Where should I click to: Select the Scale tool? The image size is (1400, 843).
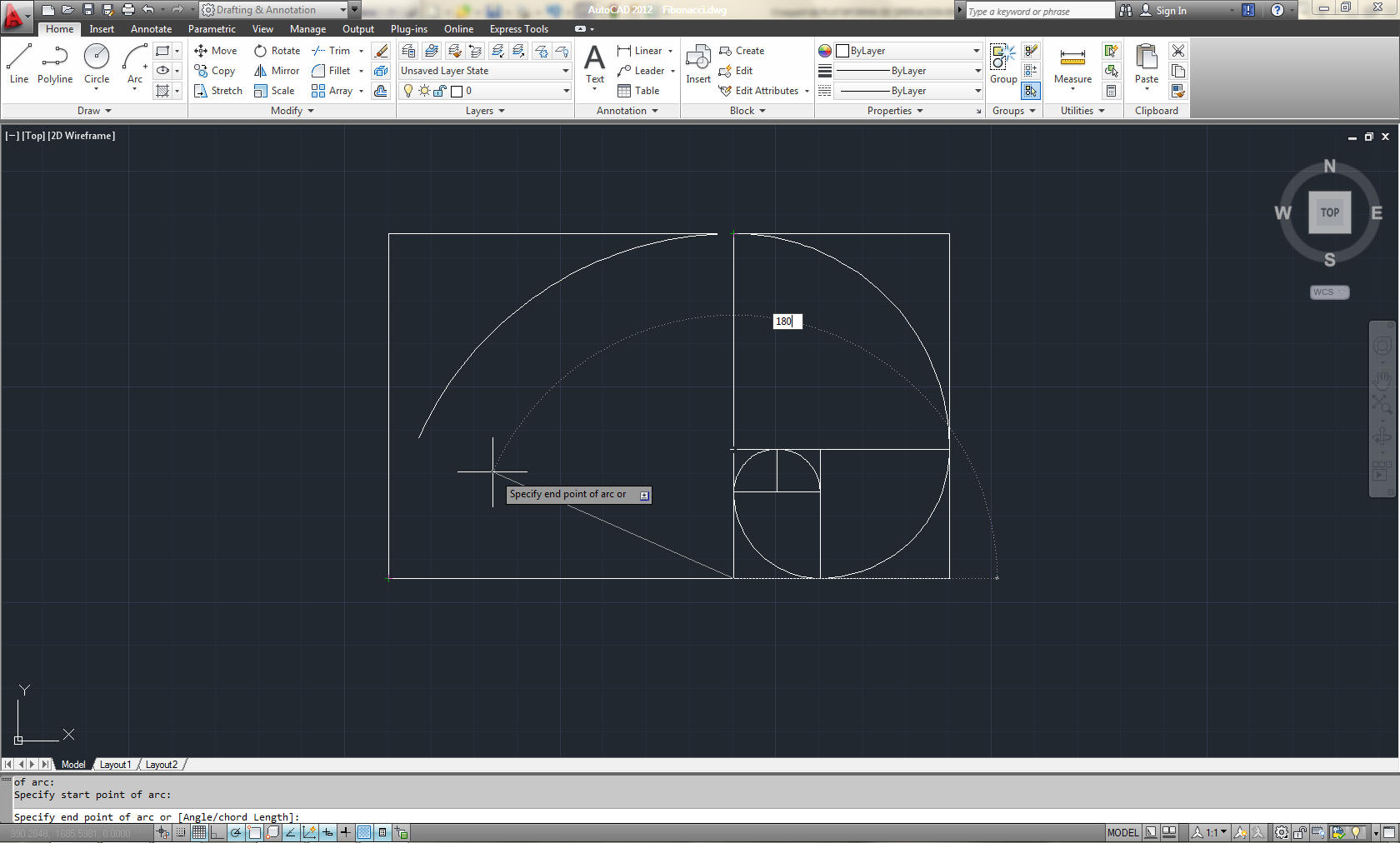[x=274, y=91]
